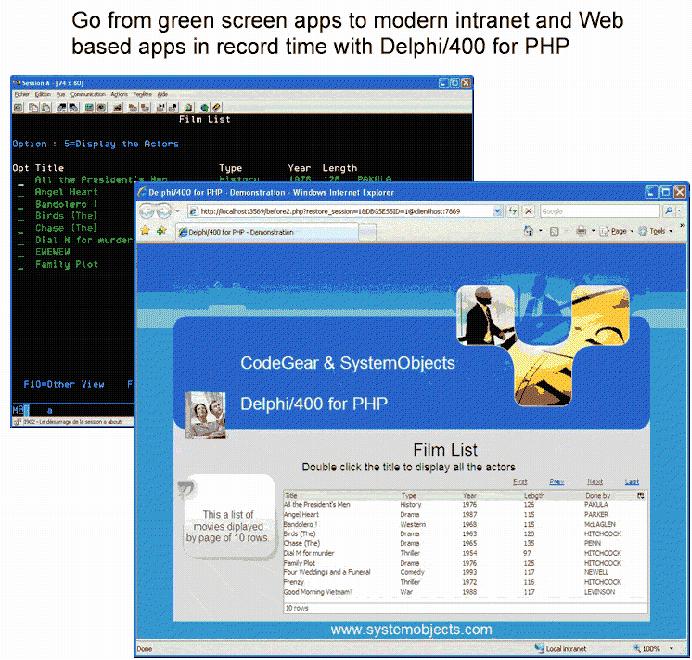Click the First link above the film table
The image size is (692, 660).
520,482
